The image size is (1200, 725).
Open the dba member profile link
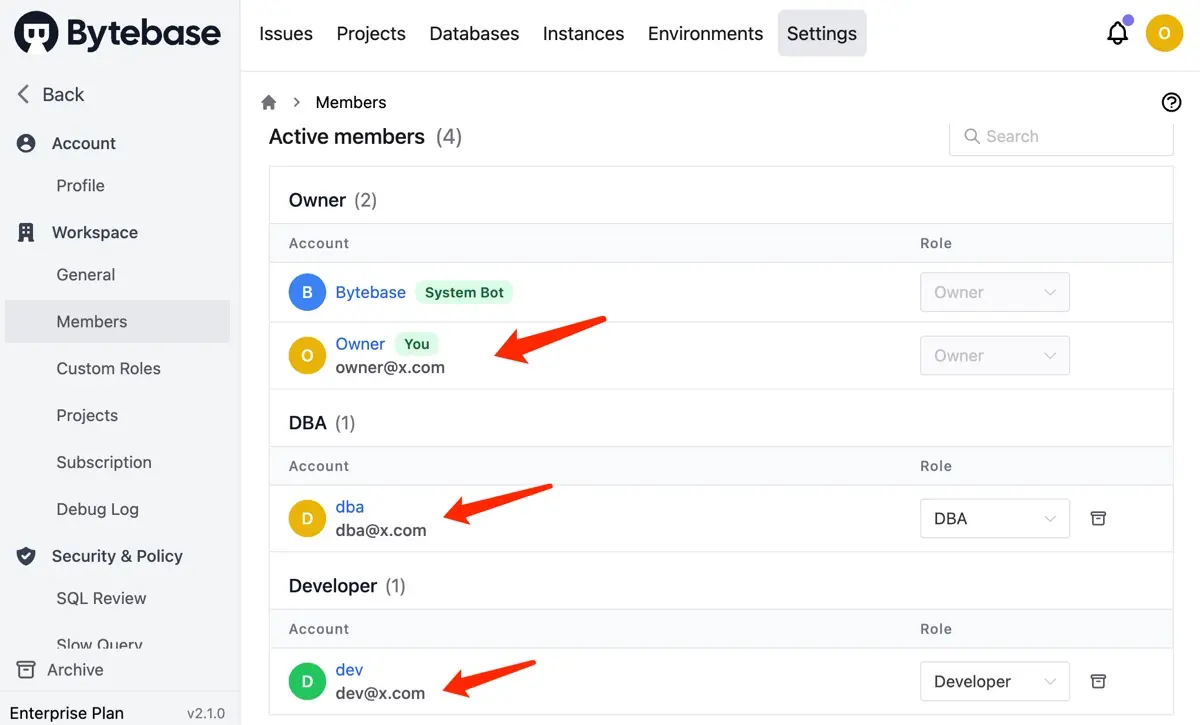point(350,507)
